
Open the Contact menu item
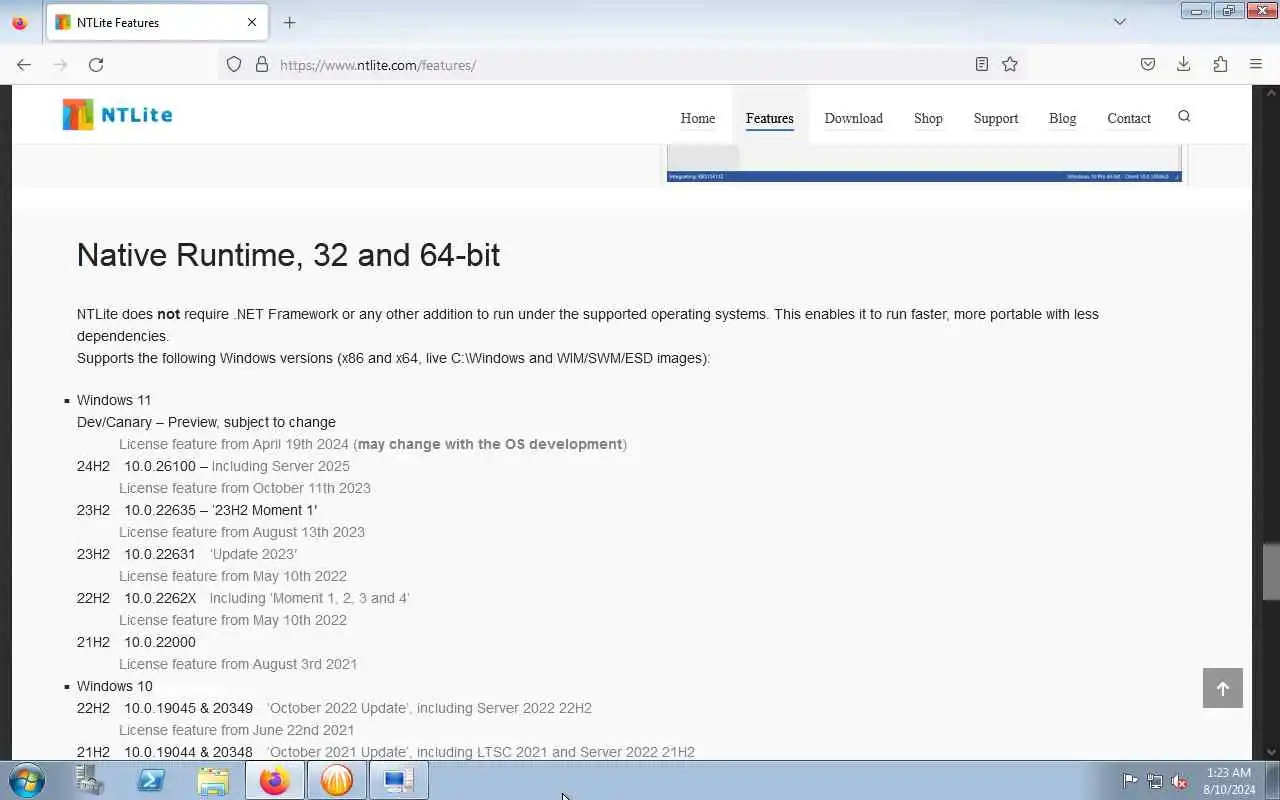[1129, 118]
